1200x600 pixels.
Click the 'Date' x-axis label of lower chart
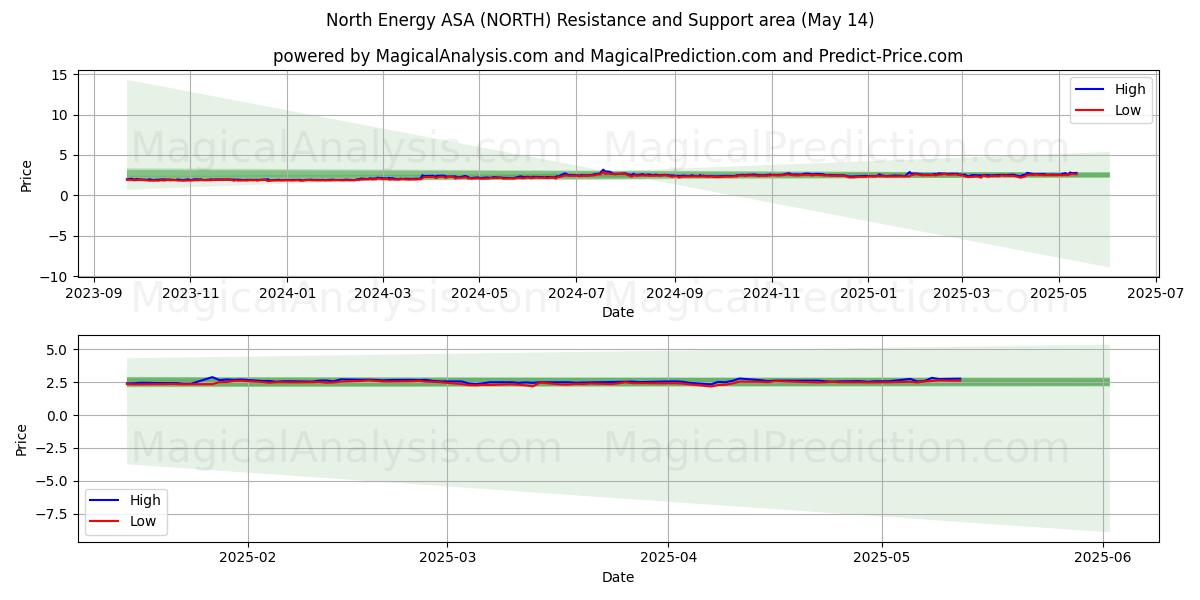[x=618, y=577]
